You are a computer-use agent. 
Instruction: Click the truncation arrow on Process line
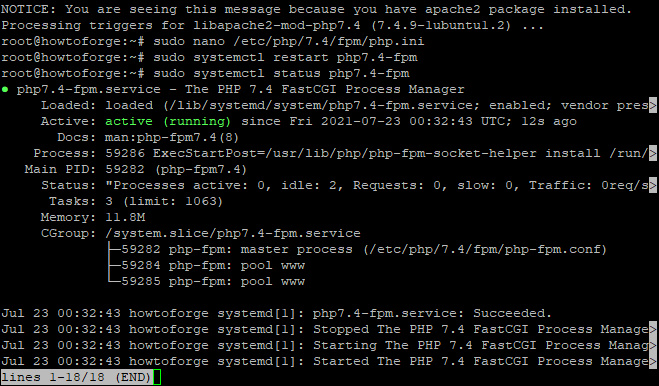tap(653, 153)
